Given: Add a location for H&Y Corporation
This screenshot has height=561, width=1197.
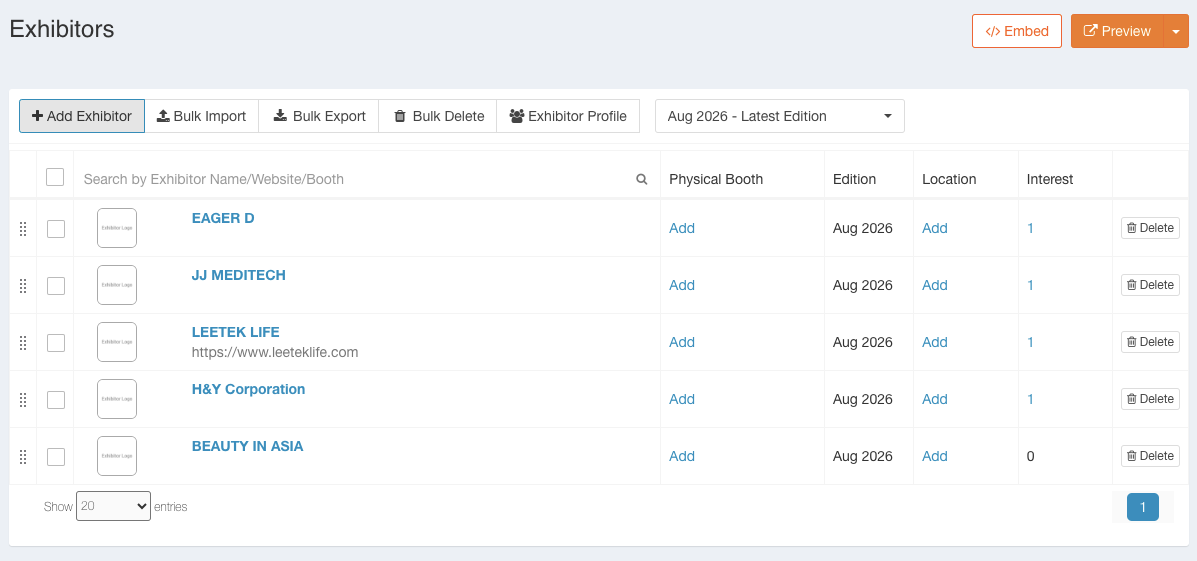Looking at the screenshot, I should [934, 399].
